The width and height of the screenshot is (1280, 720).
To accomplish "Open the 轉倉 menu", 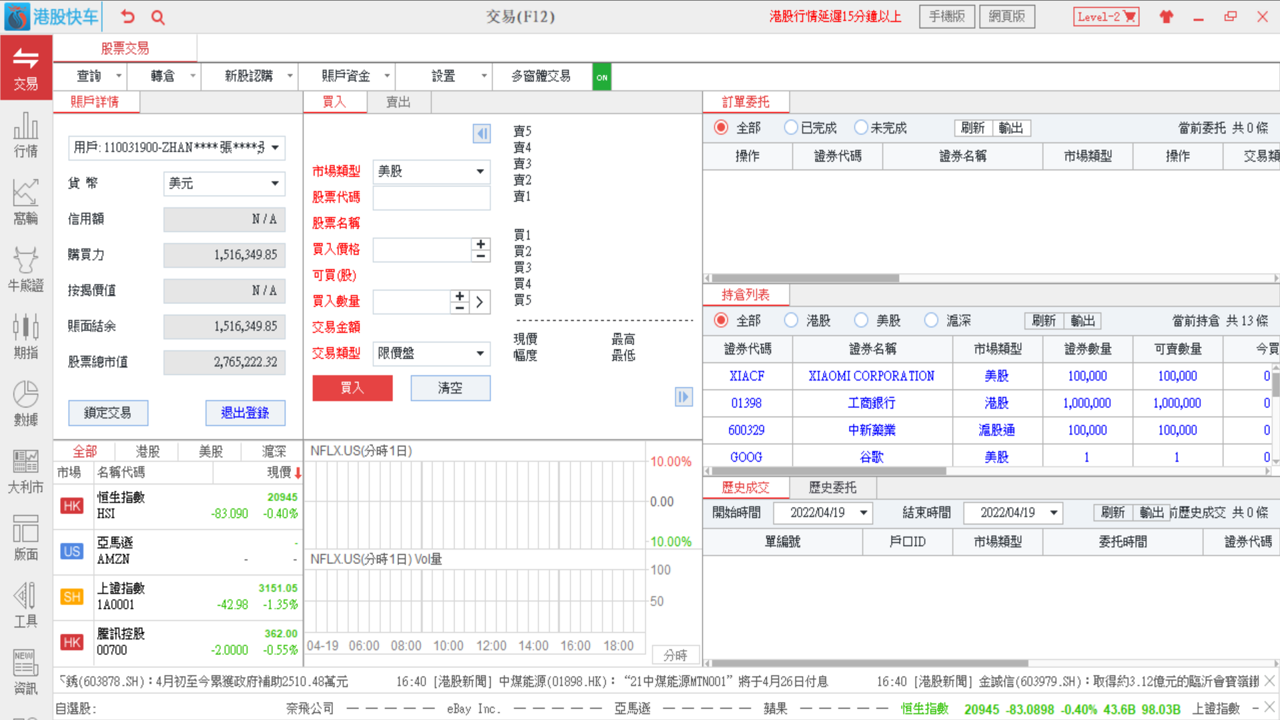I will coord(164,76).
